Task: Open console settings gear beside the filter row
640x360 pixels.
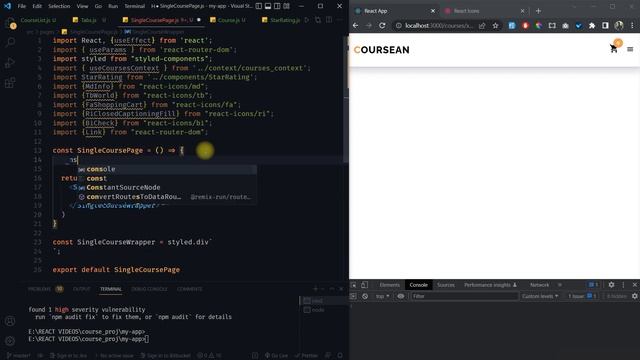Action: click(x=635, y=296)
